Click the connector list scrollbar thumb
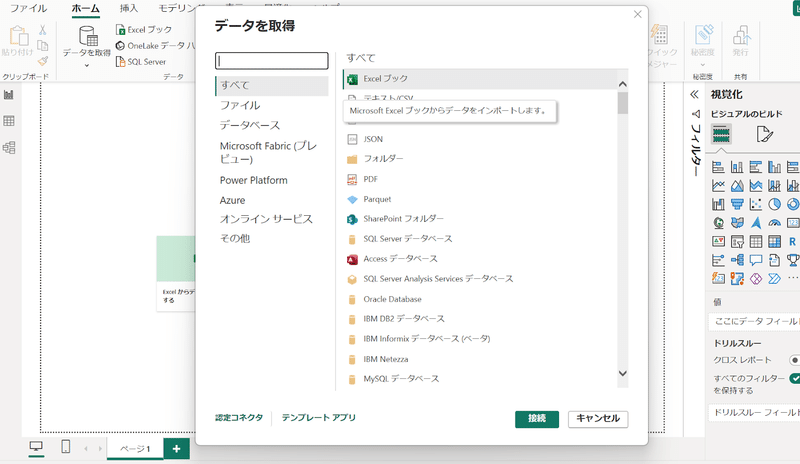Viewport: 800px width, 464px height. click(622, 103)
